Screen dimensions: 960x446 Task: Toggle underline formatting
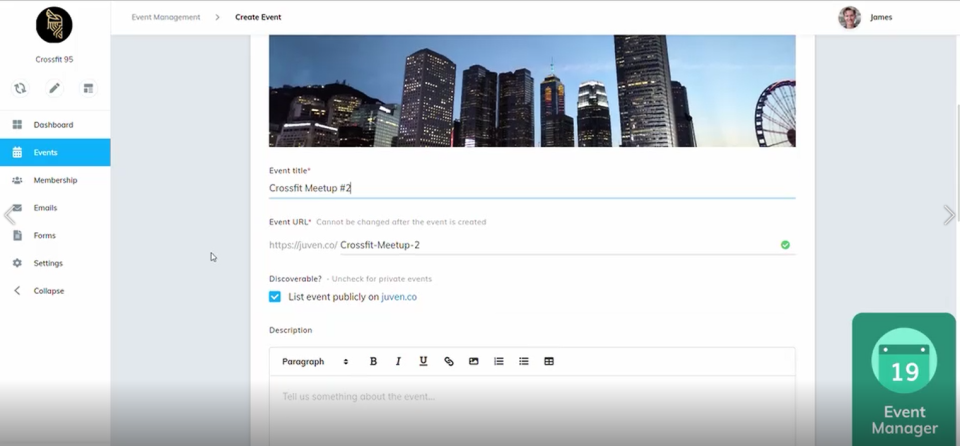point(423,361)
